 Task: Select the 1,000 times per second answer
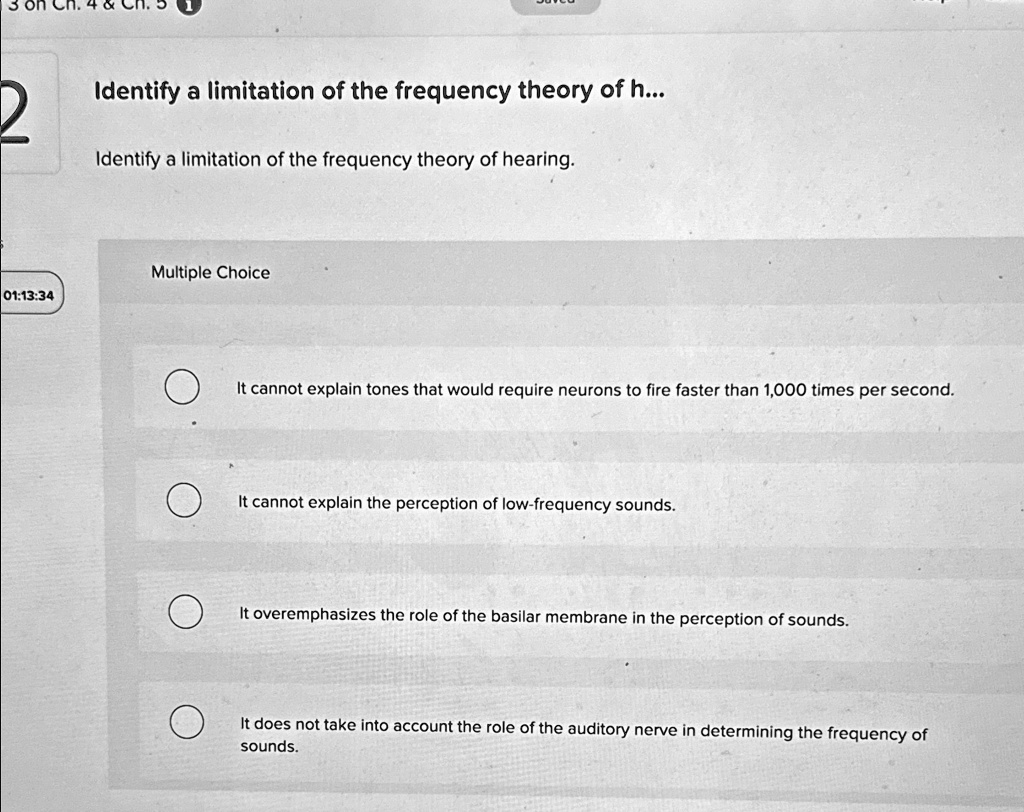pos(182,387)
